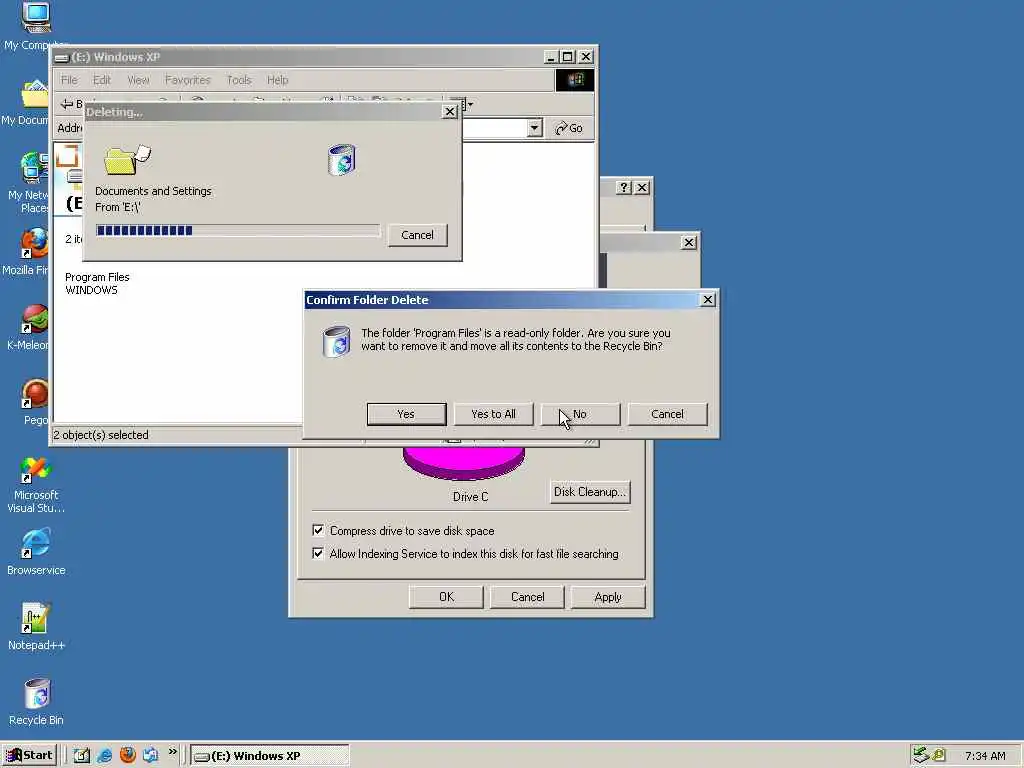Screen dimensions: 1024x768
Task: Expand quick launch overflow chevron
Action: click(172, 752)
